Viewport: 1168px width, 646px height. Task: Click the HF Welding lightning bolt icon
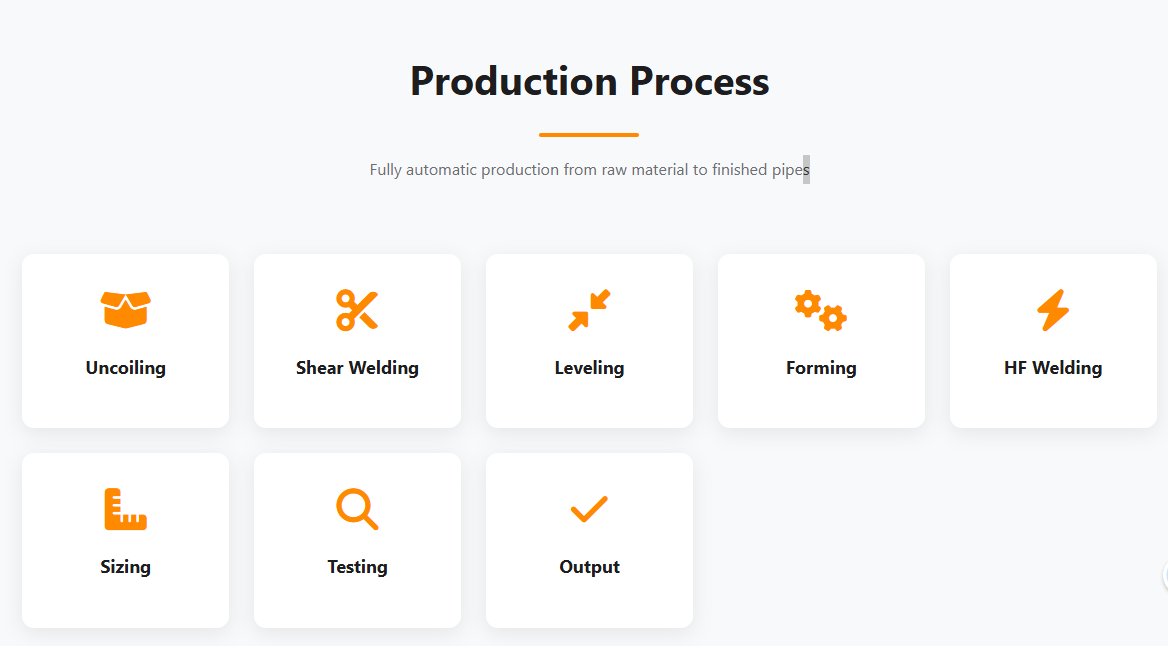point(1053,310)
